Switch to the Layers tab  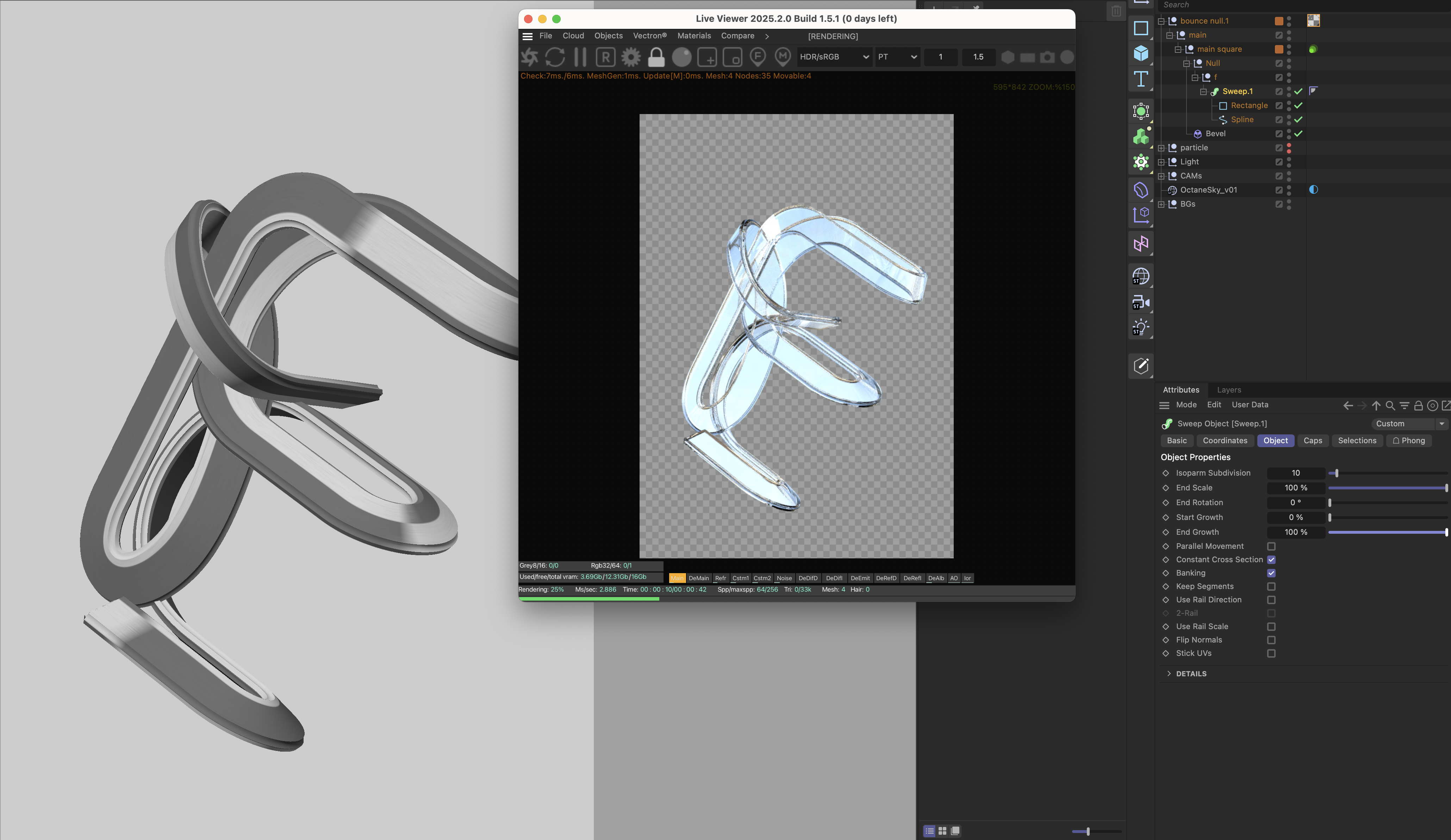(1229, 390)
